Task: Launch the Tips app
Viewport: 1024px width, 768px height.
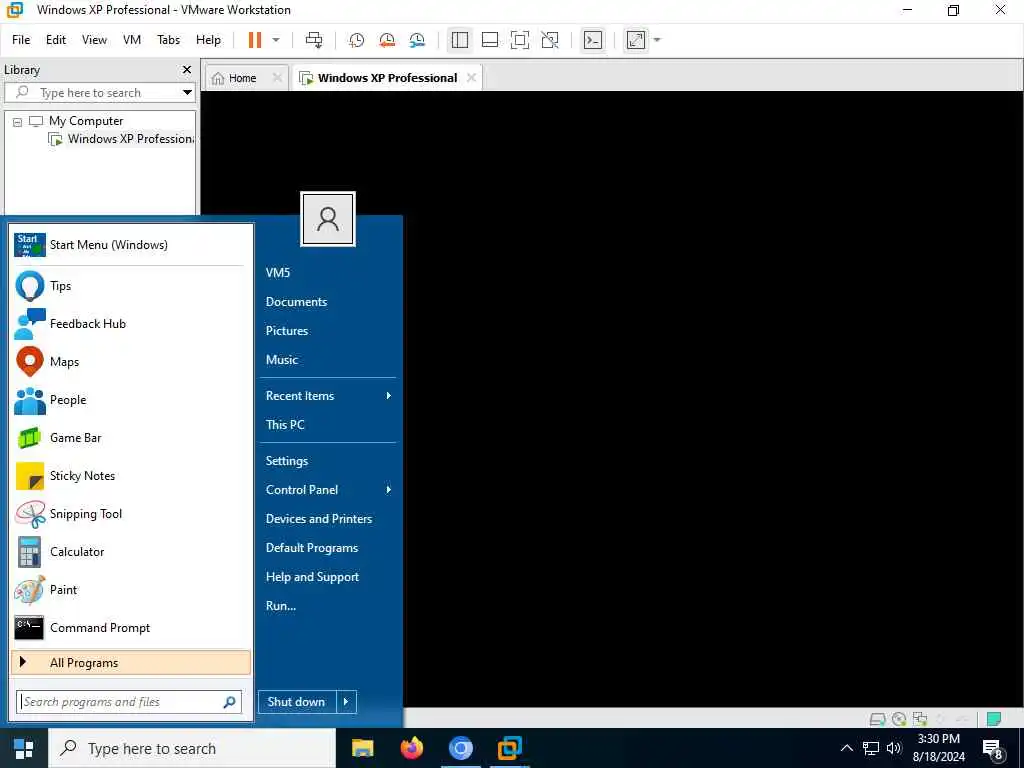Action: (130, 286)
